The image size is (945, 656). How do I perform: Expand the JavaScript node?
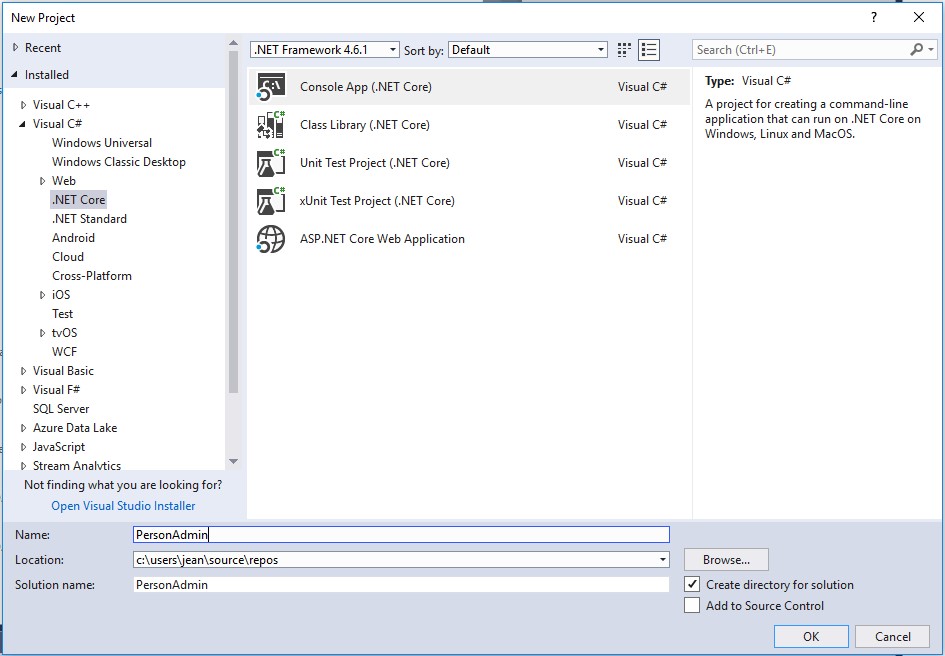pos(24,447)
